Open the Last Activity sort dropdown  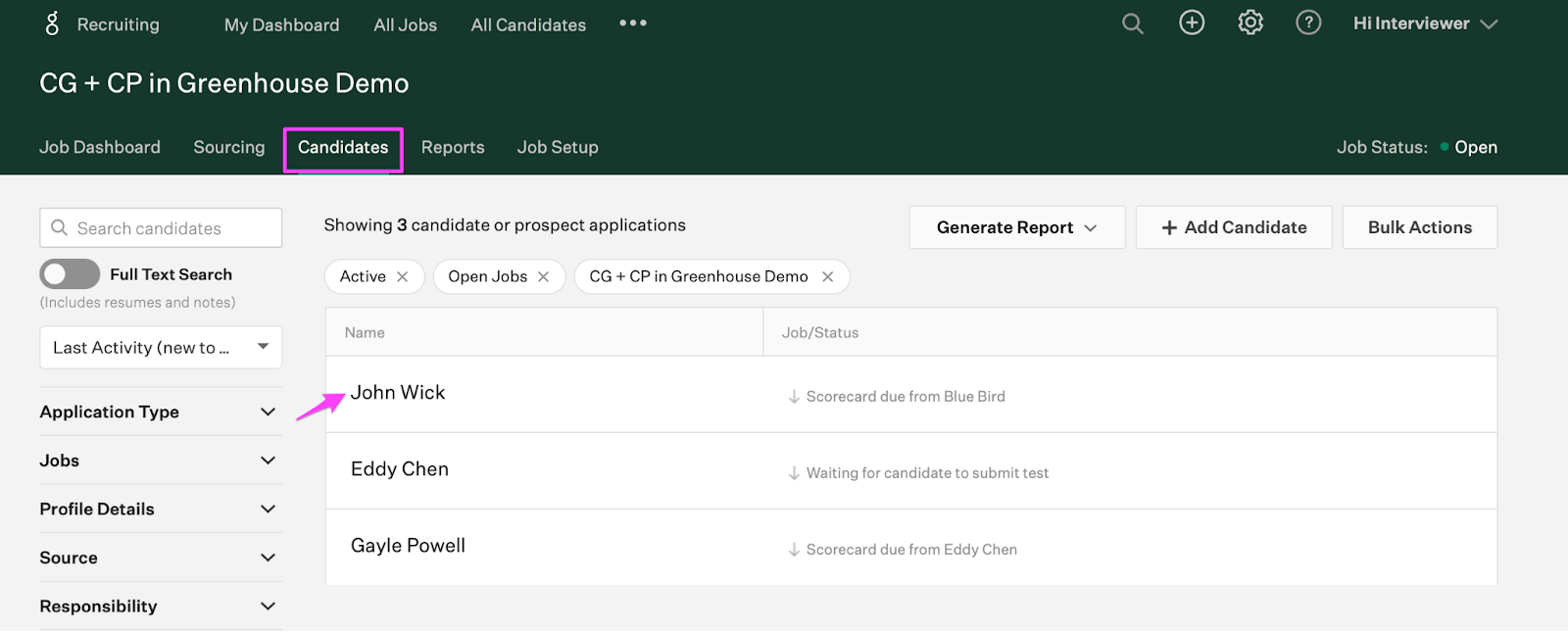coord(161,348)
